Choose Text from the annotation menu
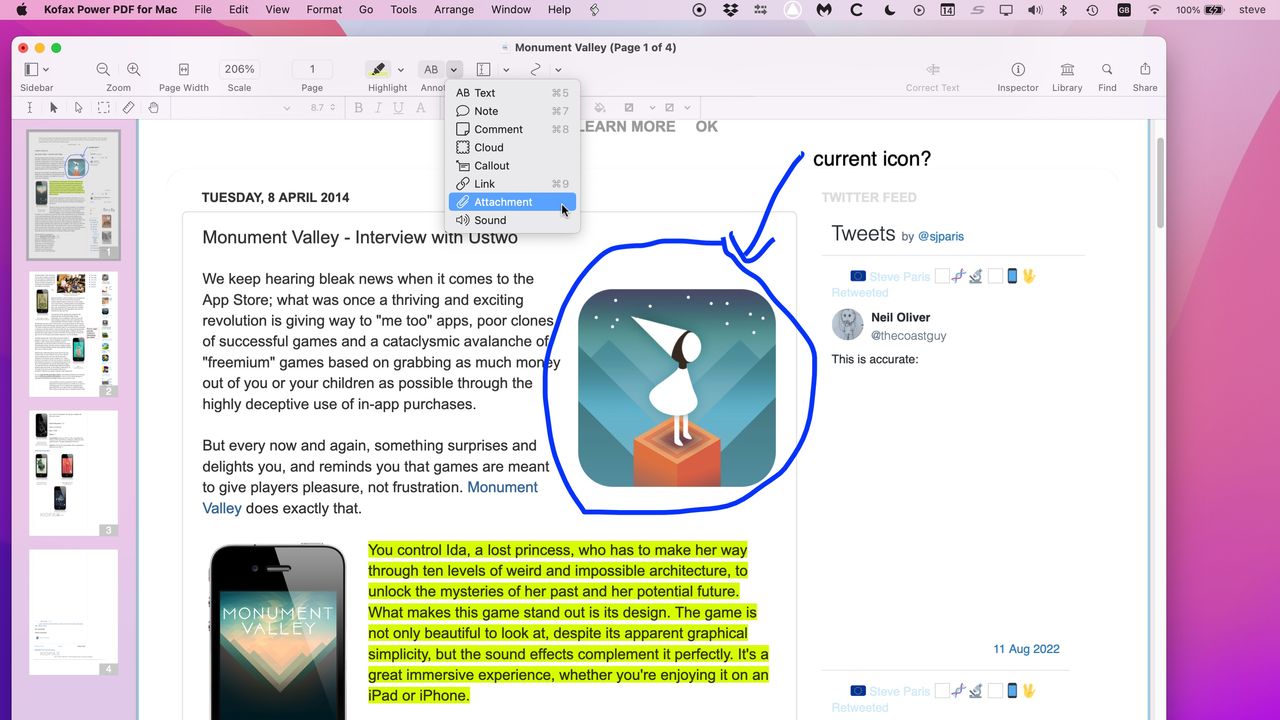Image resolution: width=1280 pixels, height=720 pixels. pos(512,93)
